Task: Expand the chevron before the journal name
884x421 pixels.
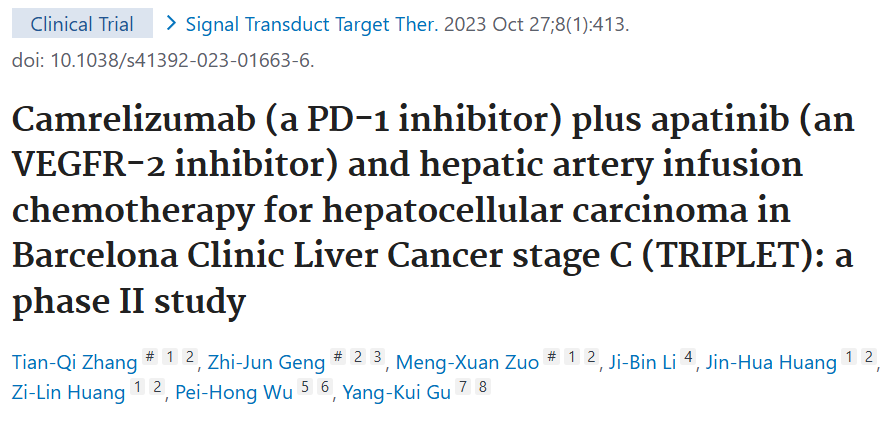Action: [172, 22]
